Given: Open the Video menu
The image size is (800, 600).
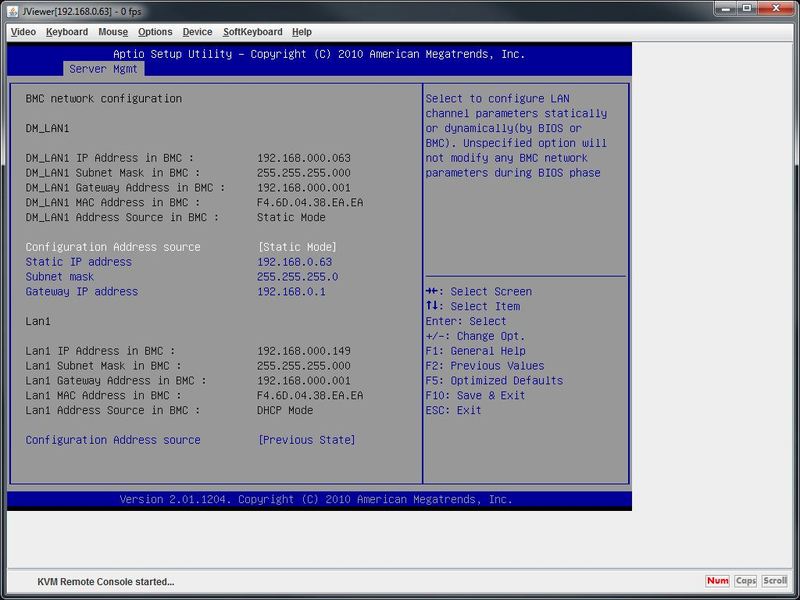Looking at the screenshot, I should (23, 32).
